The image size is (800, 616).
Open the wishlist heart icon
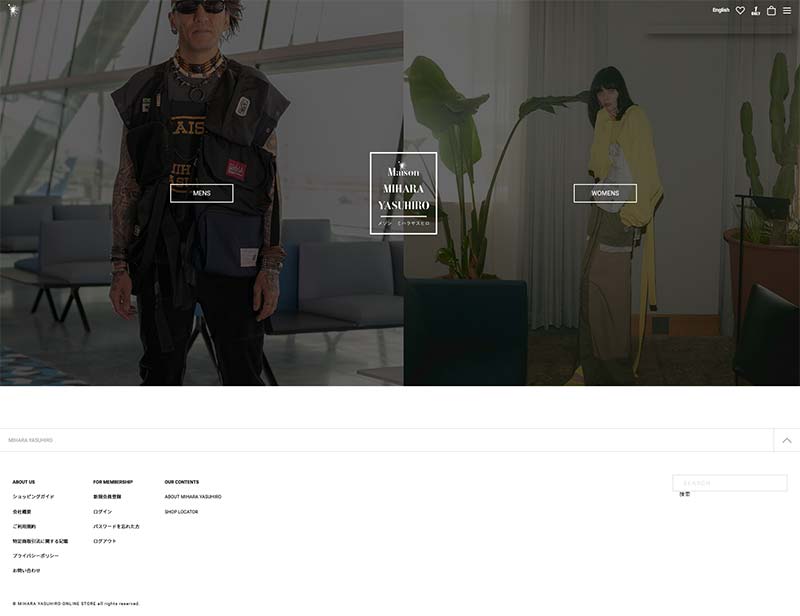(740, 10)
